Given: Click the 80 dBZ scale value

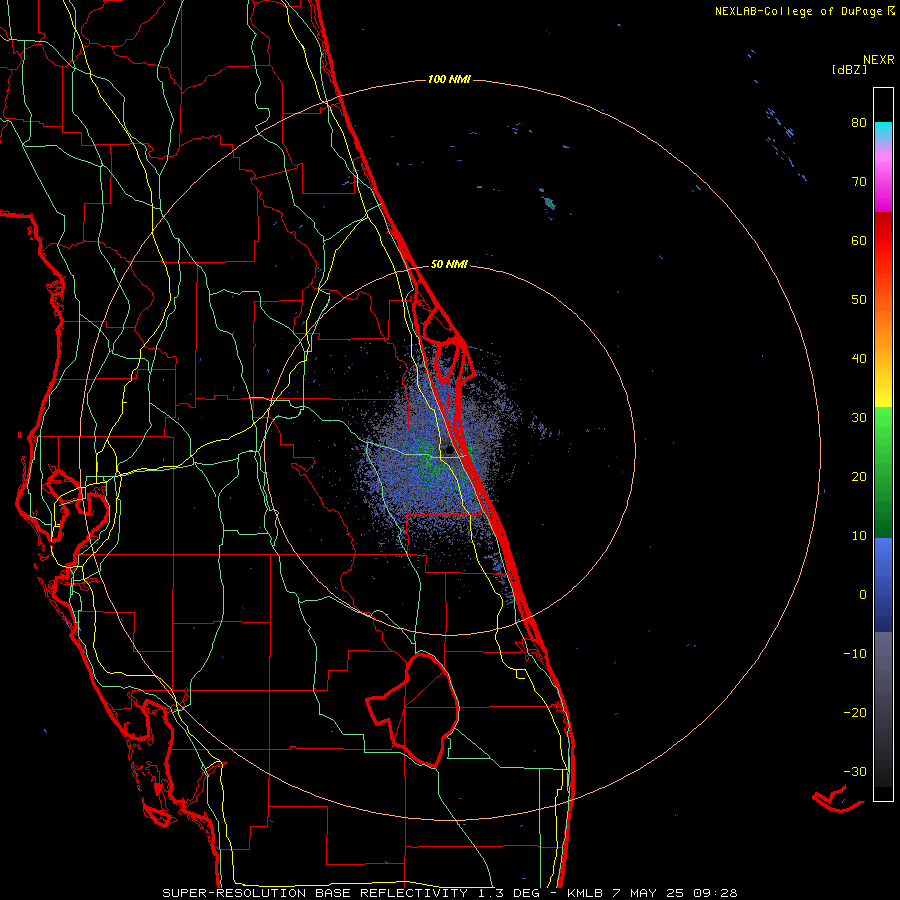Looking at the screenshot, I should 859,123.
